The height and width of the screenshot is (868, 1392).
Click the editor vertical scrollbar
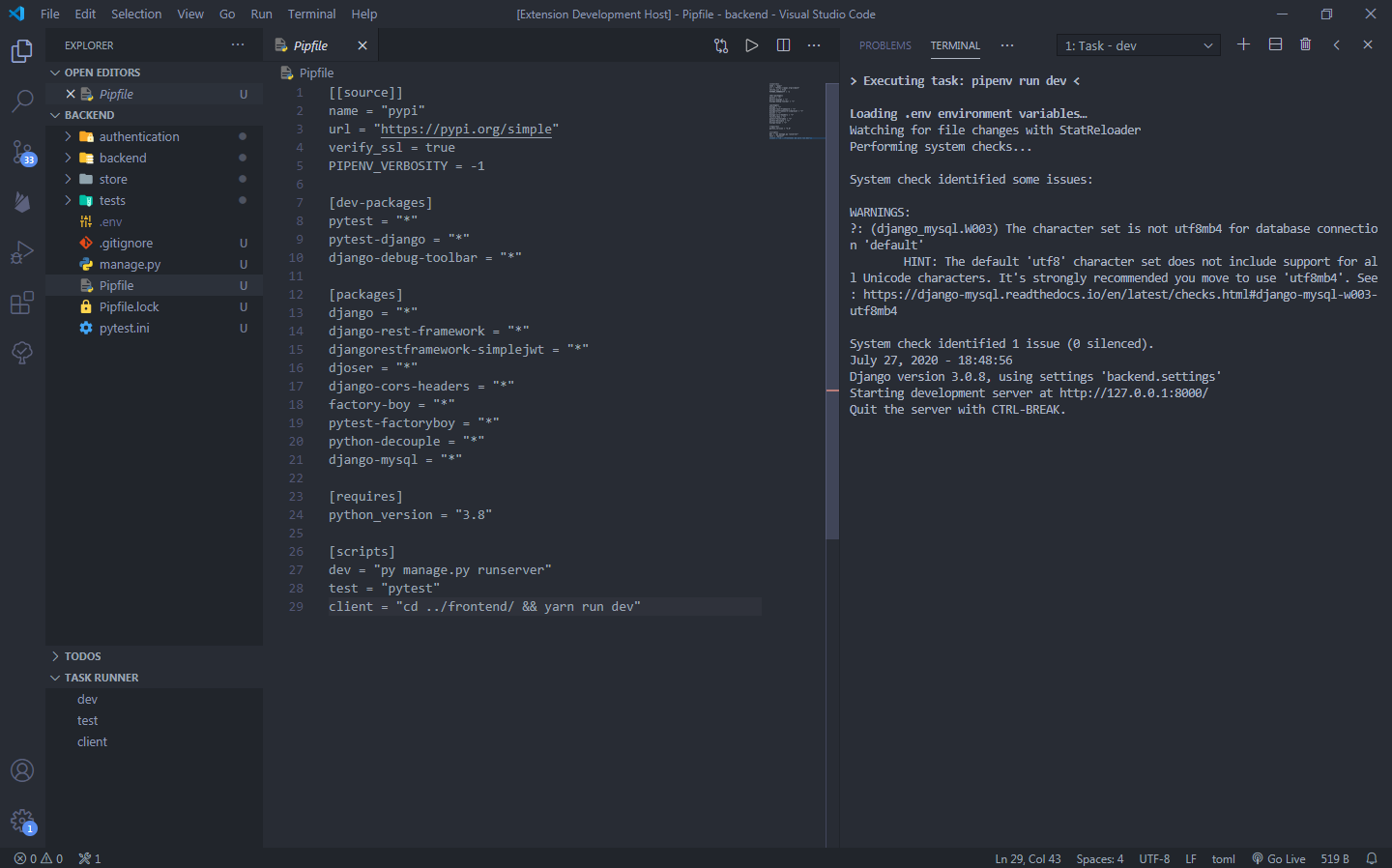pyautogui.click(x=832, y=310)
